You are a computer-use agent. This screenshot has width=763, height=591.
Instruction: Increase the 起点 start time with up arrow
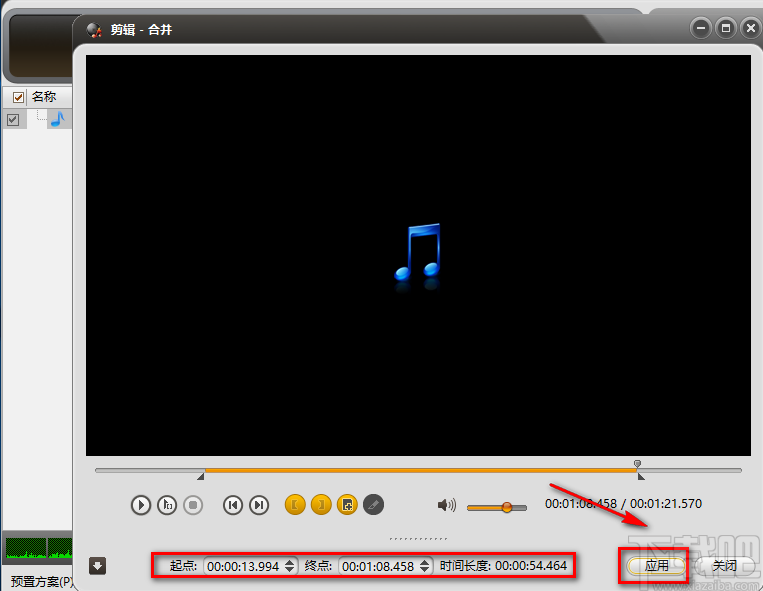point(290,562)
